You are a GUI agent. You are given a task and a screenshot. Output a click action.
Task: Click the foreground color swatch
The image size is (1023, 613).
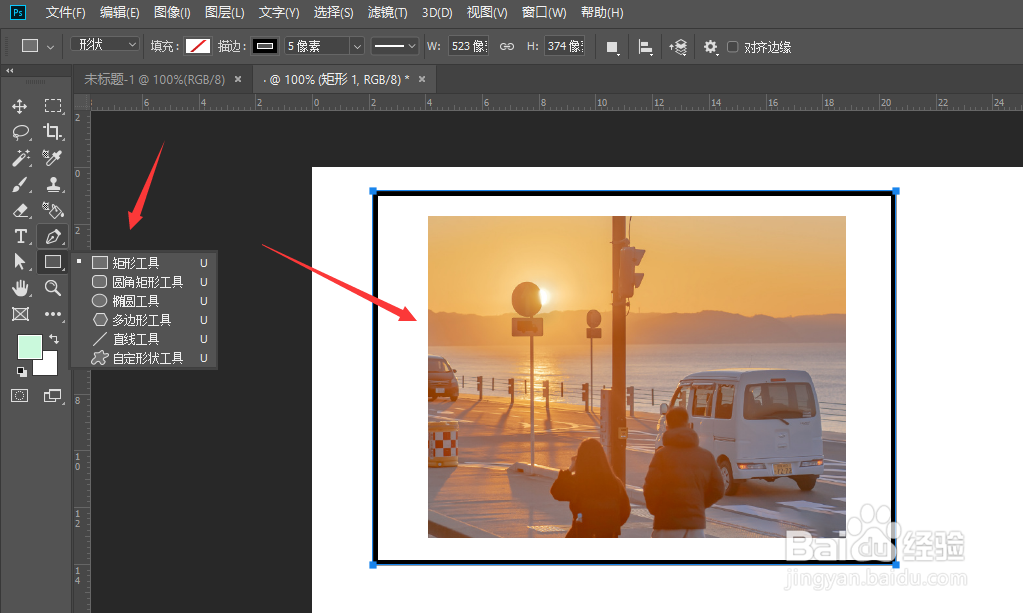[x=29, y=347]
